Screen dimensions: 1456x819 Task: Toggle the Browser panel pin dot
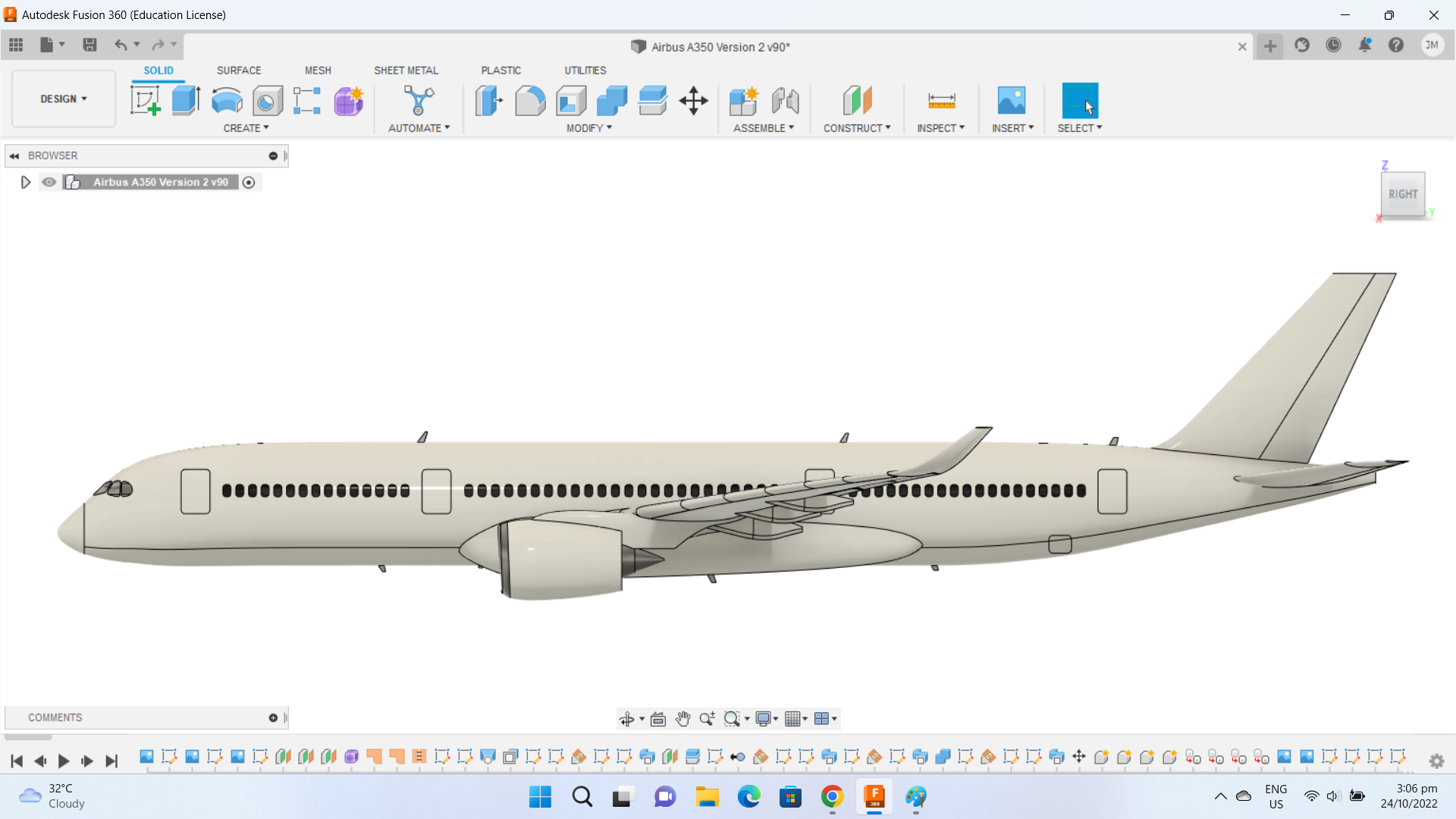coord(273,155)
